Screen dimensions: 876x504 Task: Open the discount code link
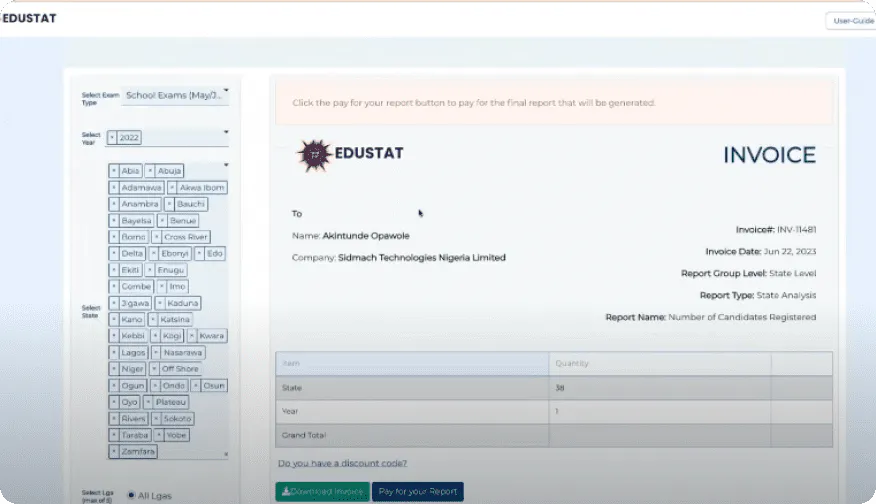click(342, 463)
